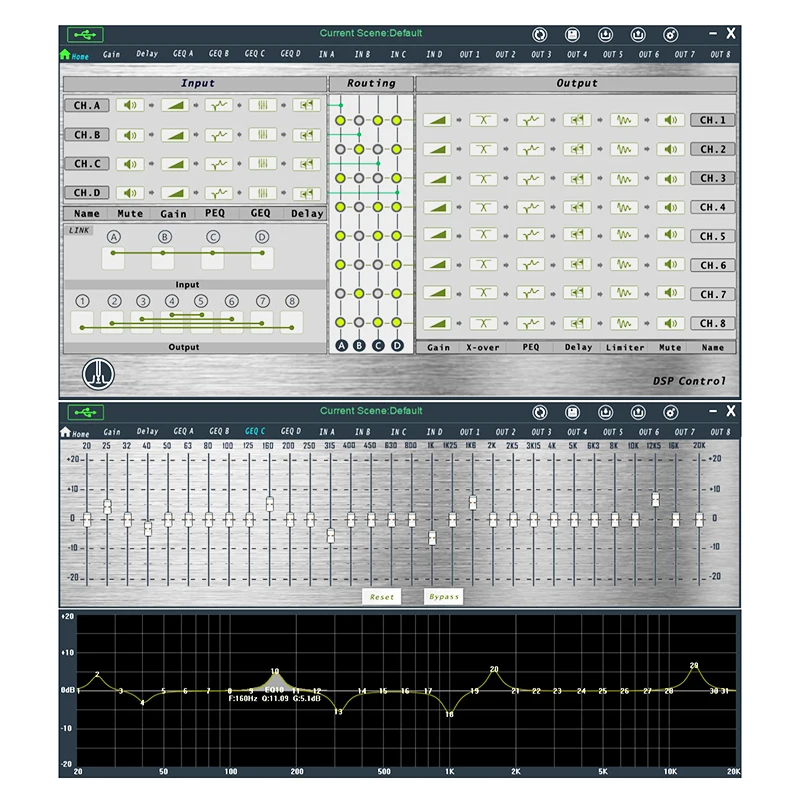Open the delay icon in the CH.D input row
The width and height of the screenshot is (800, 800).
306,193
